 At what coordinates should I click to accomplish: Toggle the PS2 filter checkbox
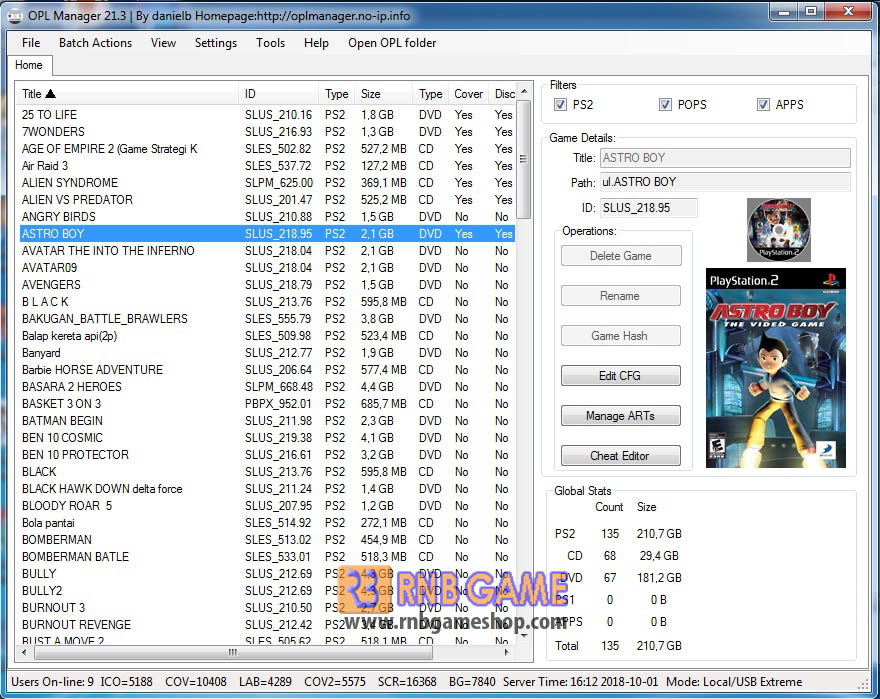click(560, 104)
